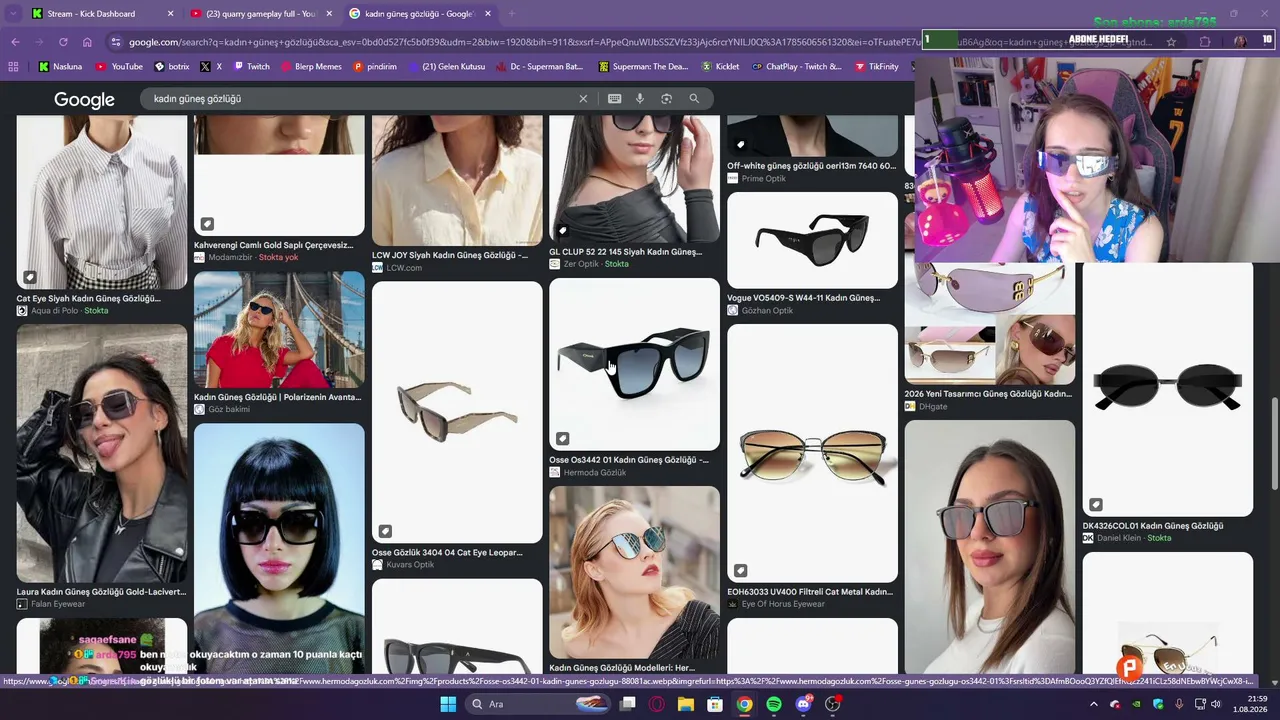
Task: Bookmark this page with the star icon
Action: (x=1171, y=42)
